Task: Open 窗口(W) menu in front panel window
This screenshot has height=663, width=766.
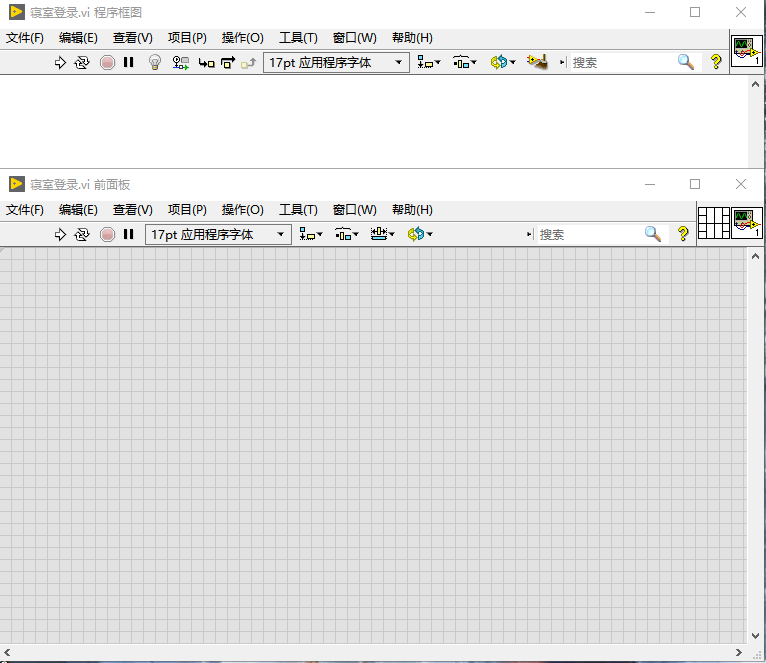Action: [355, 210]
